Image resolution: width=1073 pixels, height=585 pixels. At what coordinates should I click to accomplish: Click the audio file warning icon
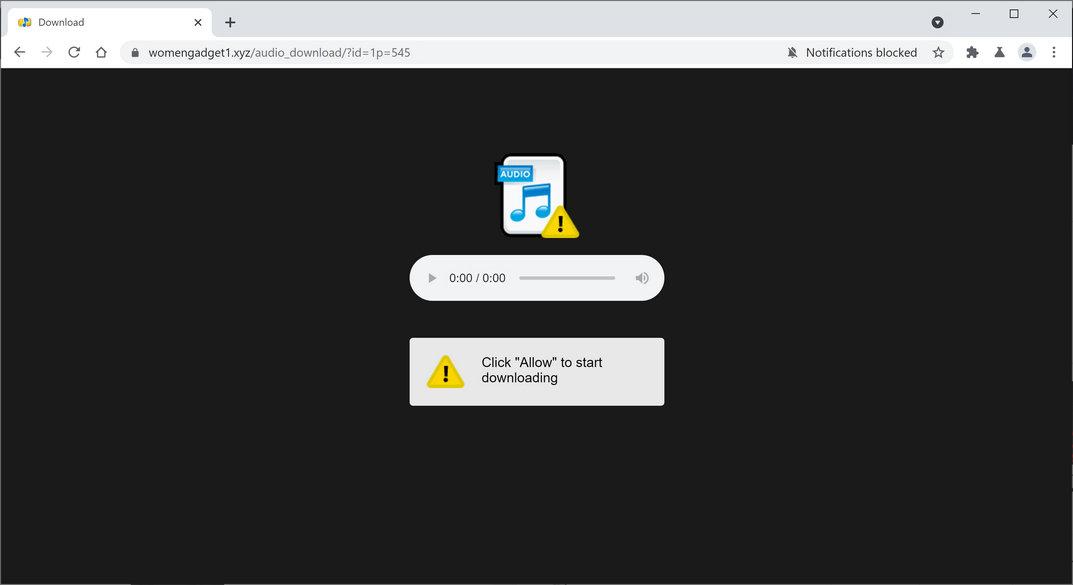pos(536,196)
